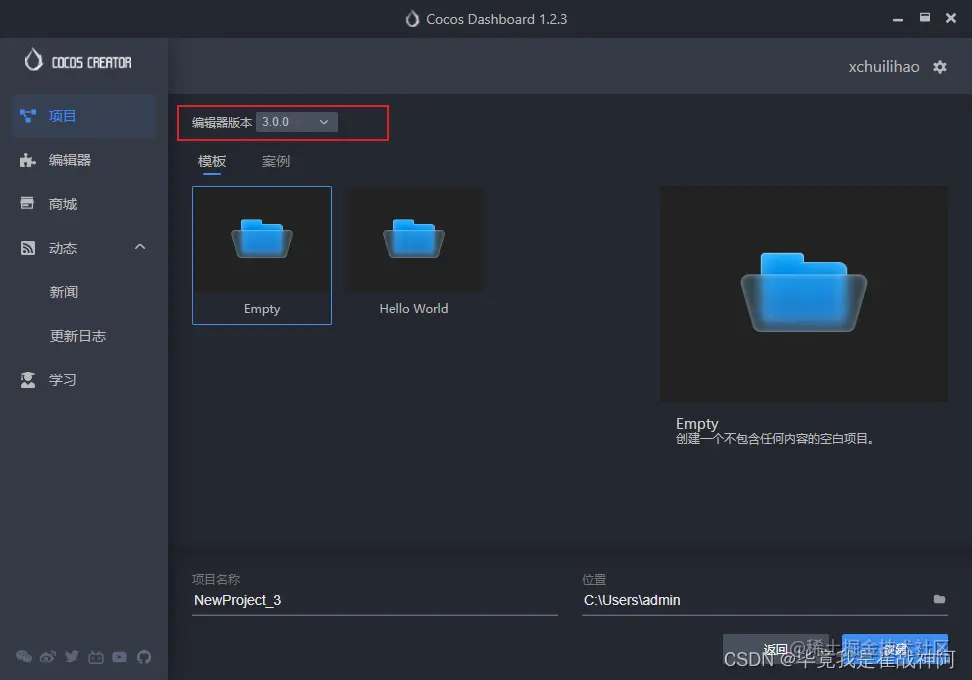Open the 更新日志 changelog page

(x=78, y=336)
